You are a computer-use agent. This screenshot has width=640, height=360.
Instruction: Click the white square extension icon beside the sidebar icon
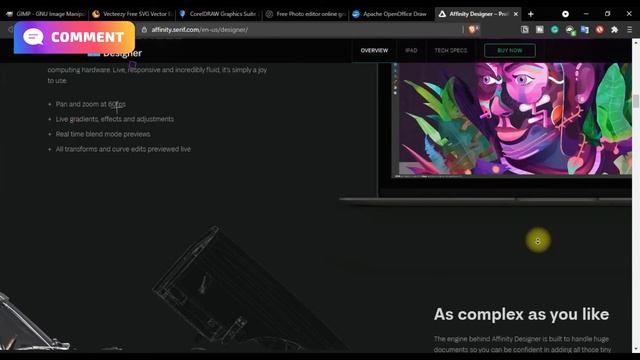pos(540,29)
